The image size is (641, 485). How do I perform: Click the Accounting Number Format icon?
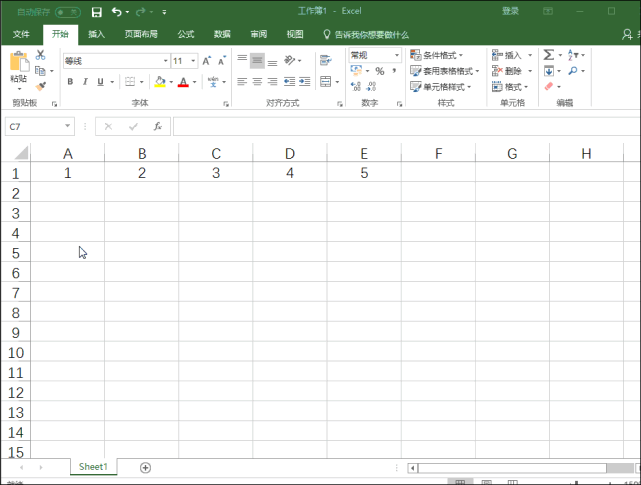(356, 71)
